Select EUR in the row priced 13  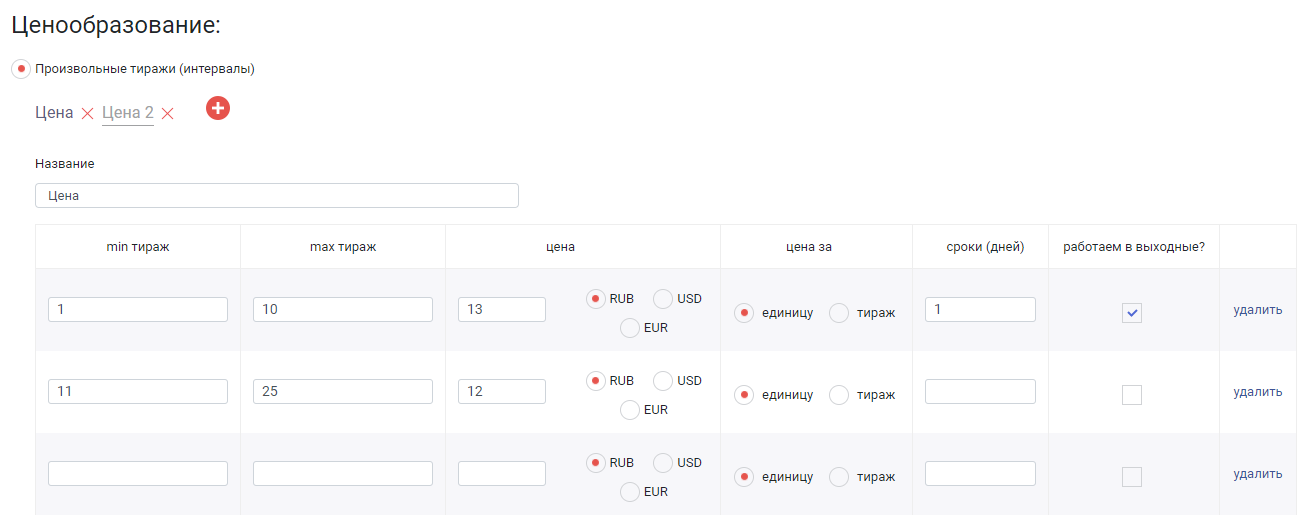pyautogui.click(x=630, y=328)
